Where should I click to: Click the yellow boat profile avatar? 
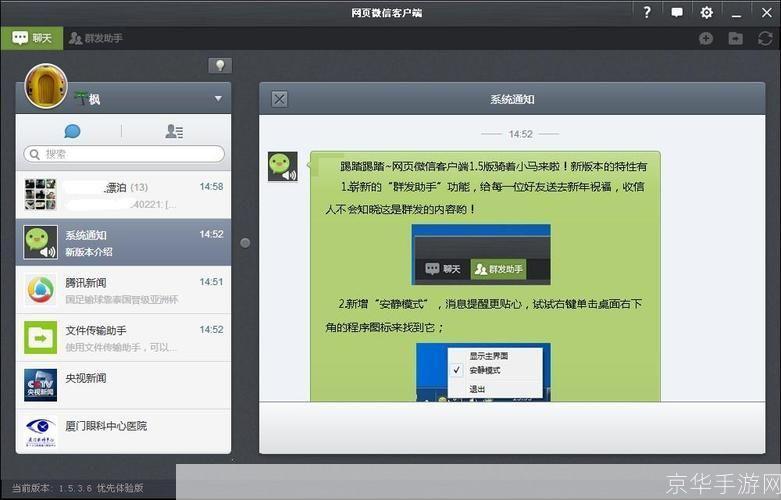pyautogui.click(x=46, y=86)
